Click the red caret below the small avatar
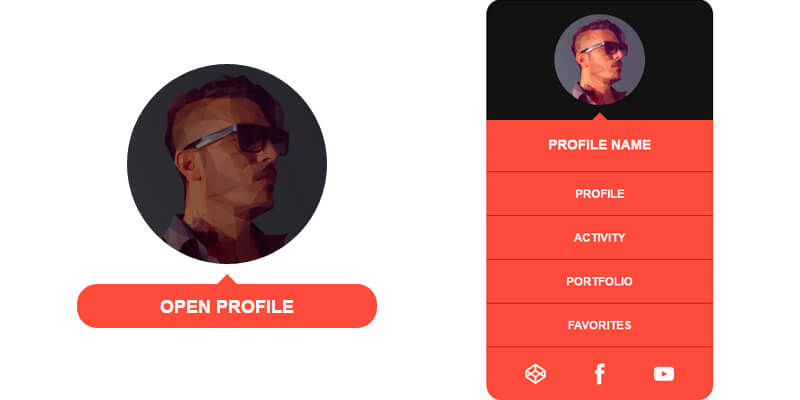Image resolution: width=800 pixels, height=400 pixels. tap(599, 117)
